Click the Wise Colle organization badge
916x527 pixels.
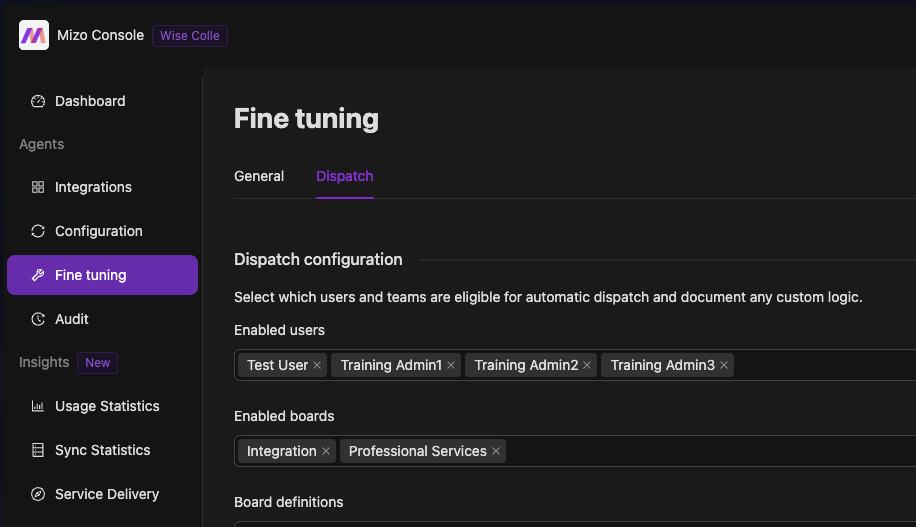tap(190, 36)
